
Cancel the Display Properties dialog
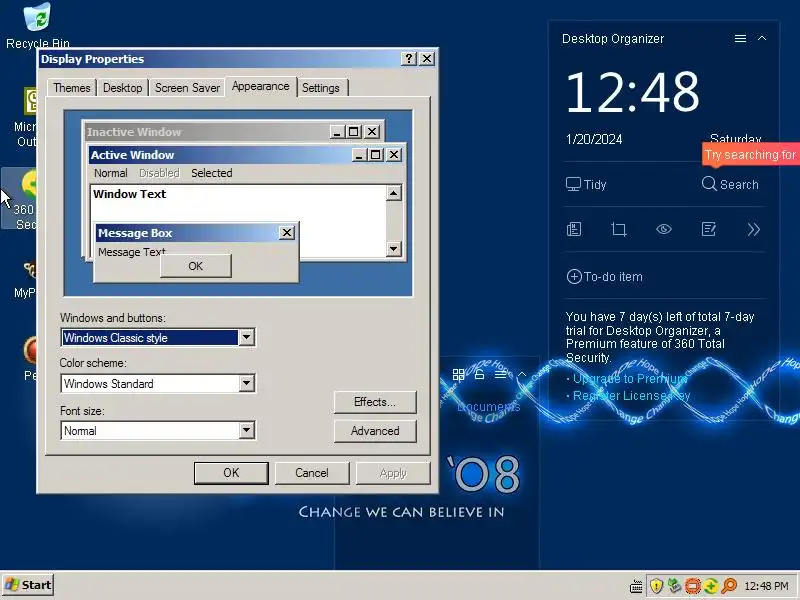[x=312, y=473]
